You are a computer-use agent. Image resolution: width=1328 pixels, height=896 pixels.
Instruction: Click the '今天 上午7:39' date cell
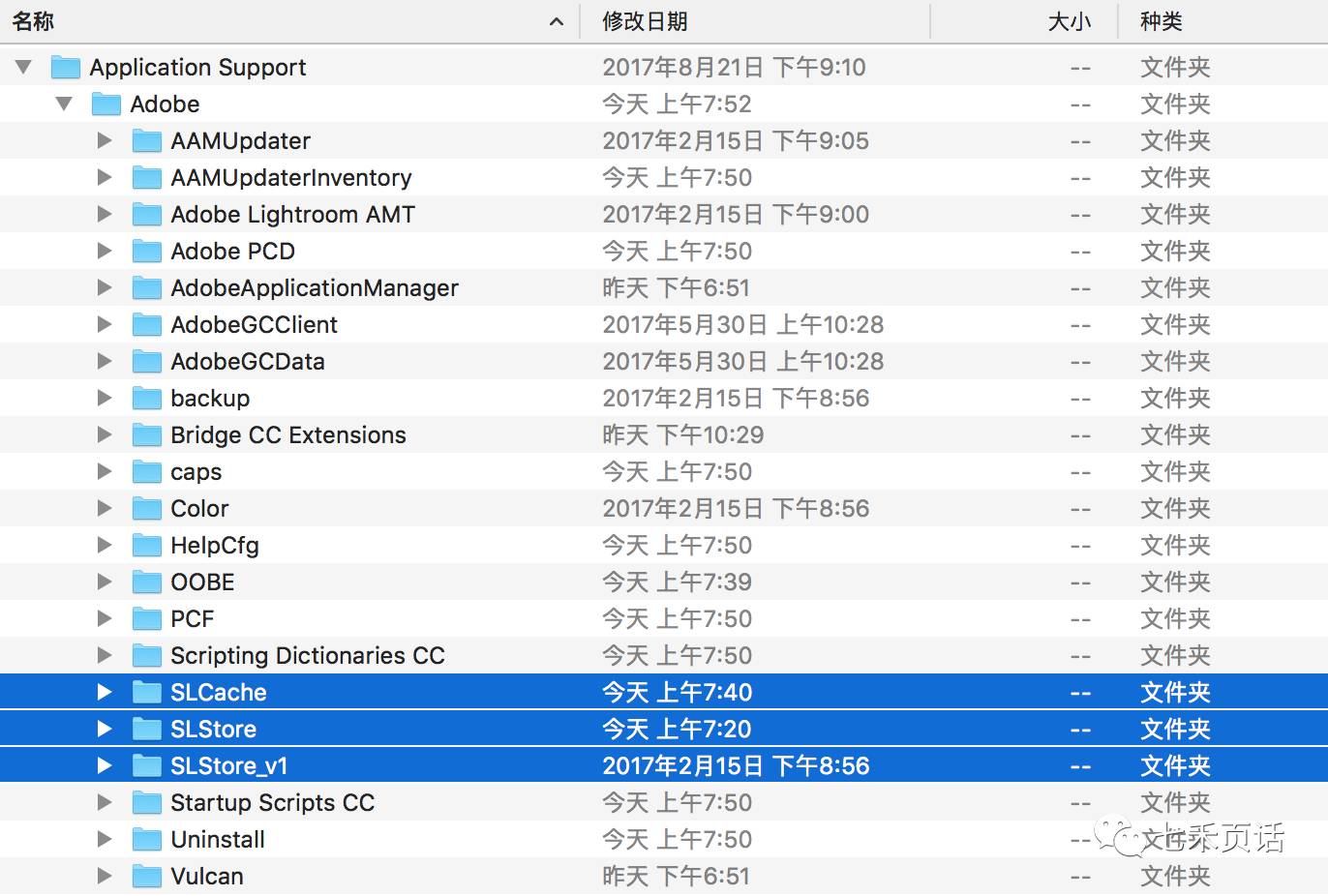click(x=677, y=582)
